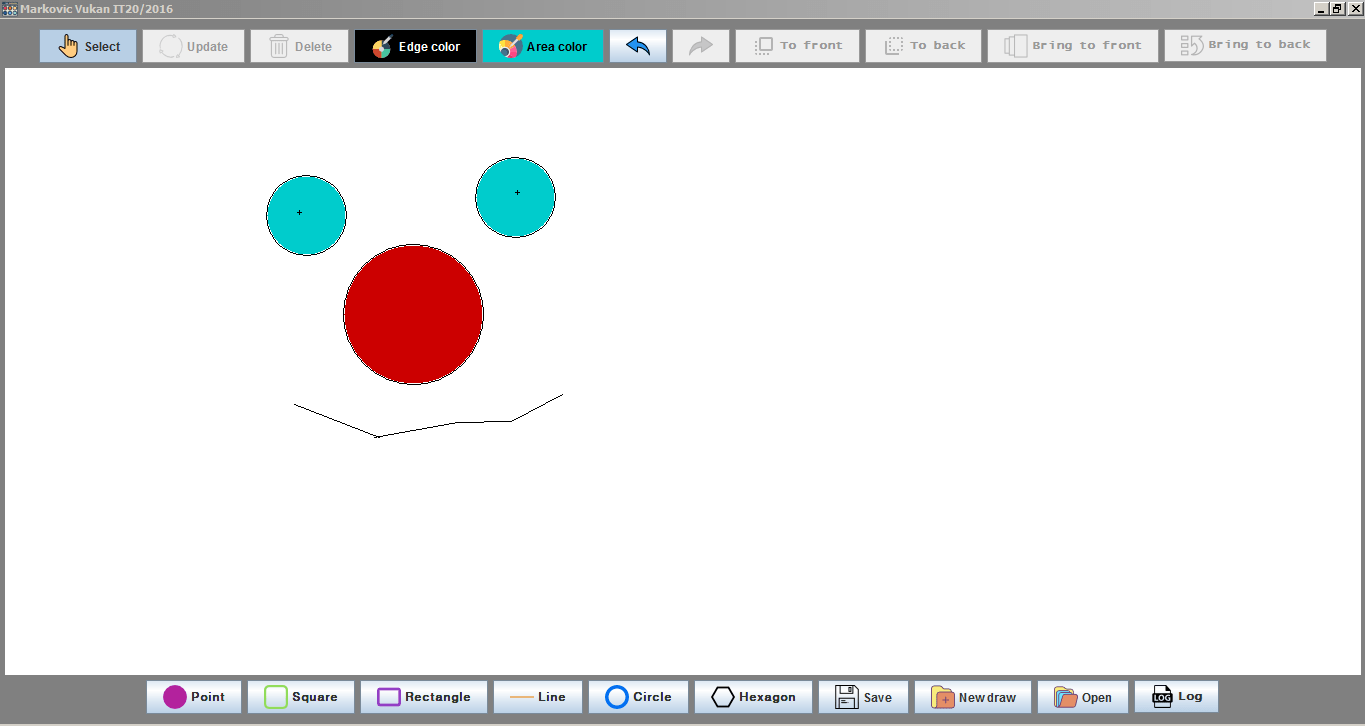Click the To front button
1365x726 pixels.
797,46
